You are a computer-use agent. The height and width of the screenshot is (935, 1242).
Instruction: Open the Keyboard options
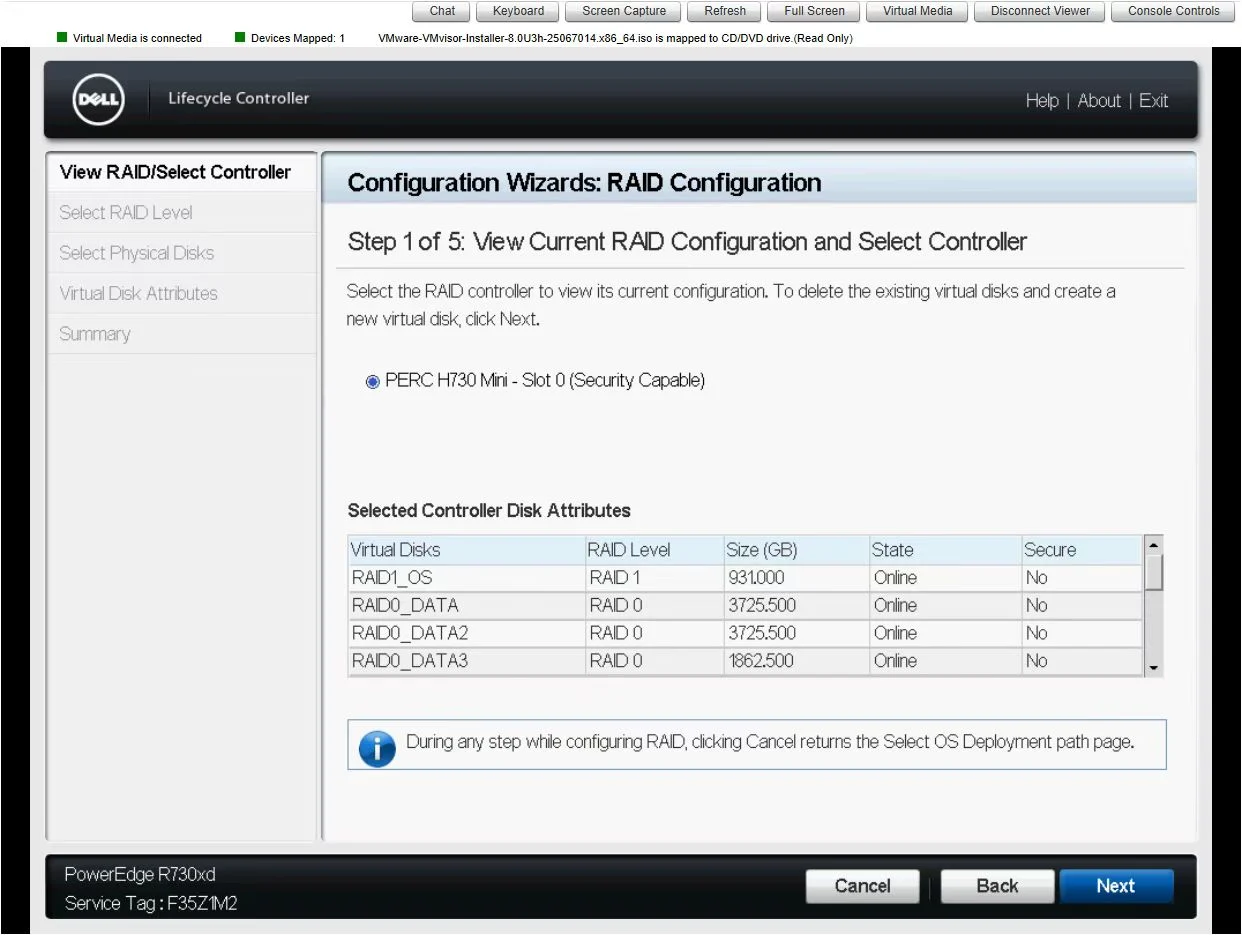[518, 11]
